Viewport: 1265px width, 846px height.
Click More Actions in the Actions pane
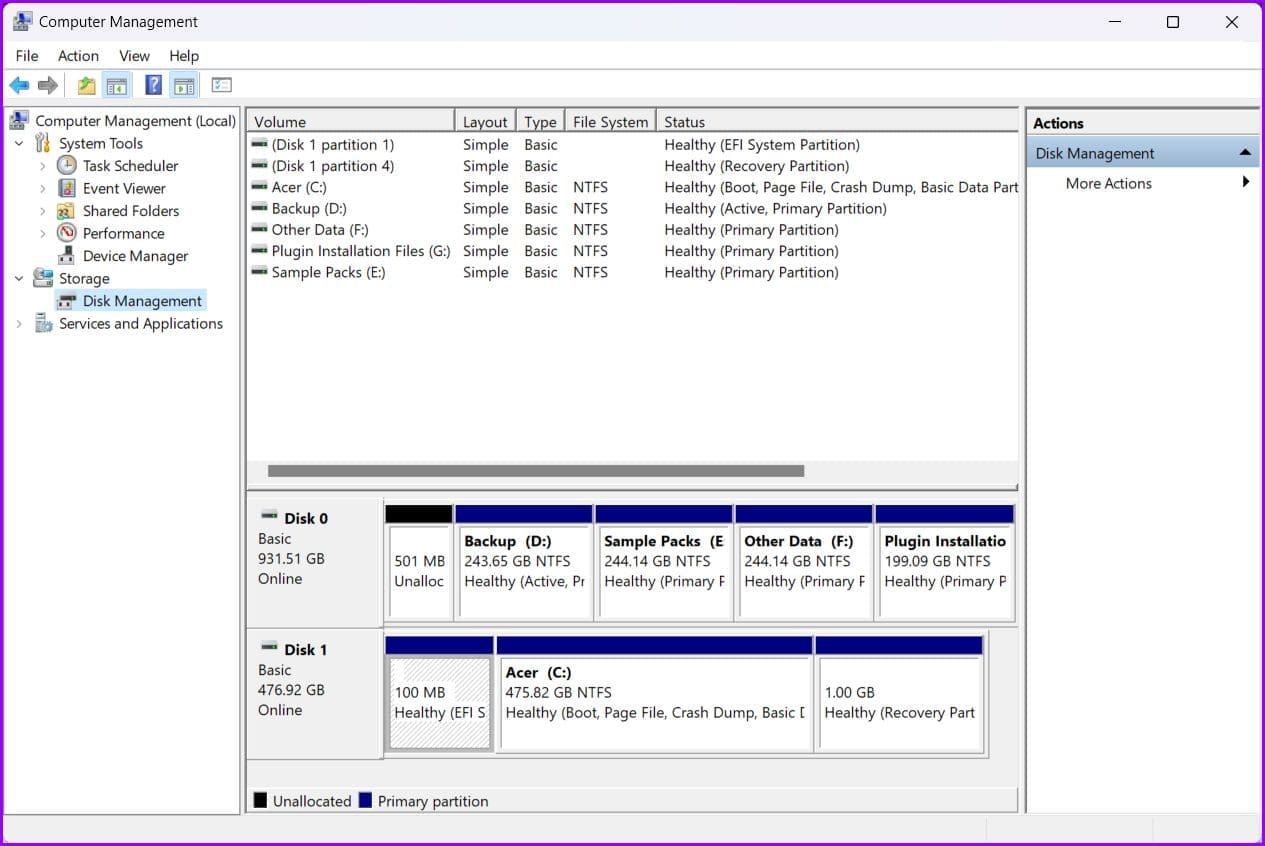click(x=1108, y=183)
